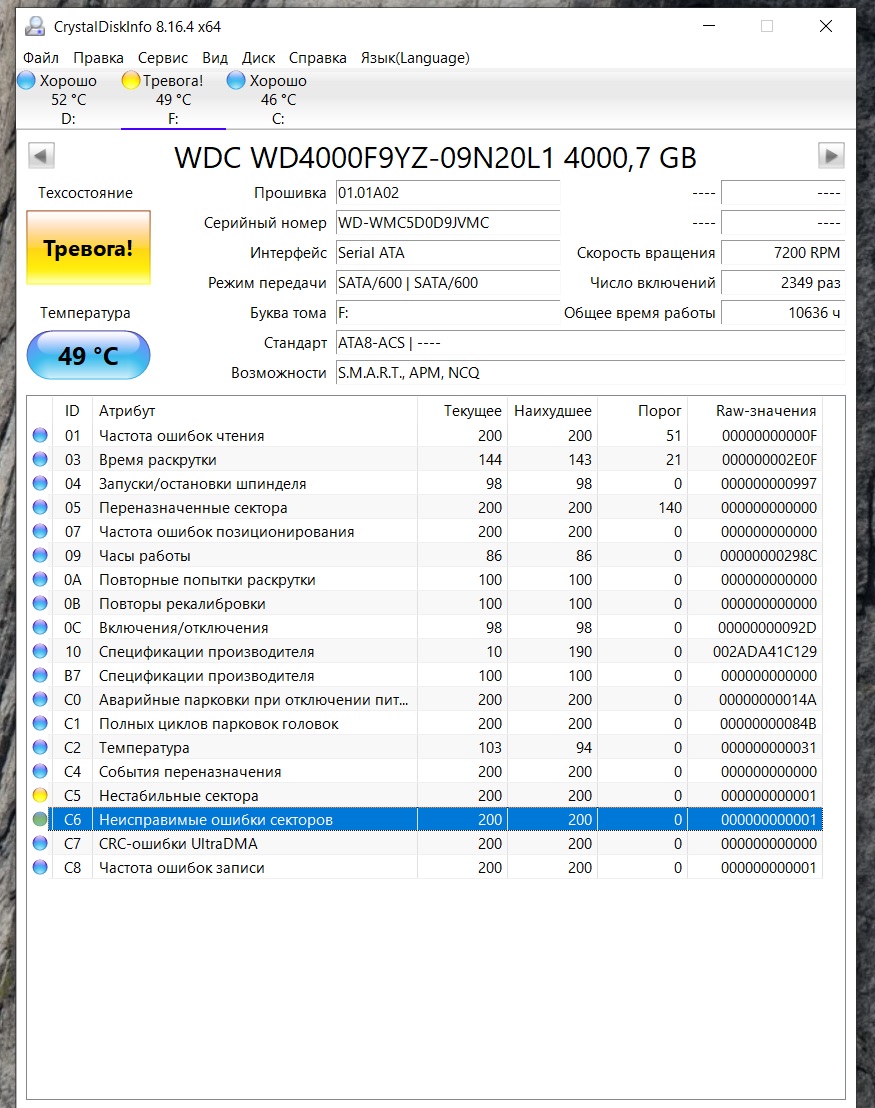
Task: Click status dot of attribute C1 row
Action: click(40, 724)
